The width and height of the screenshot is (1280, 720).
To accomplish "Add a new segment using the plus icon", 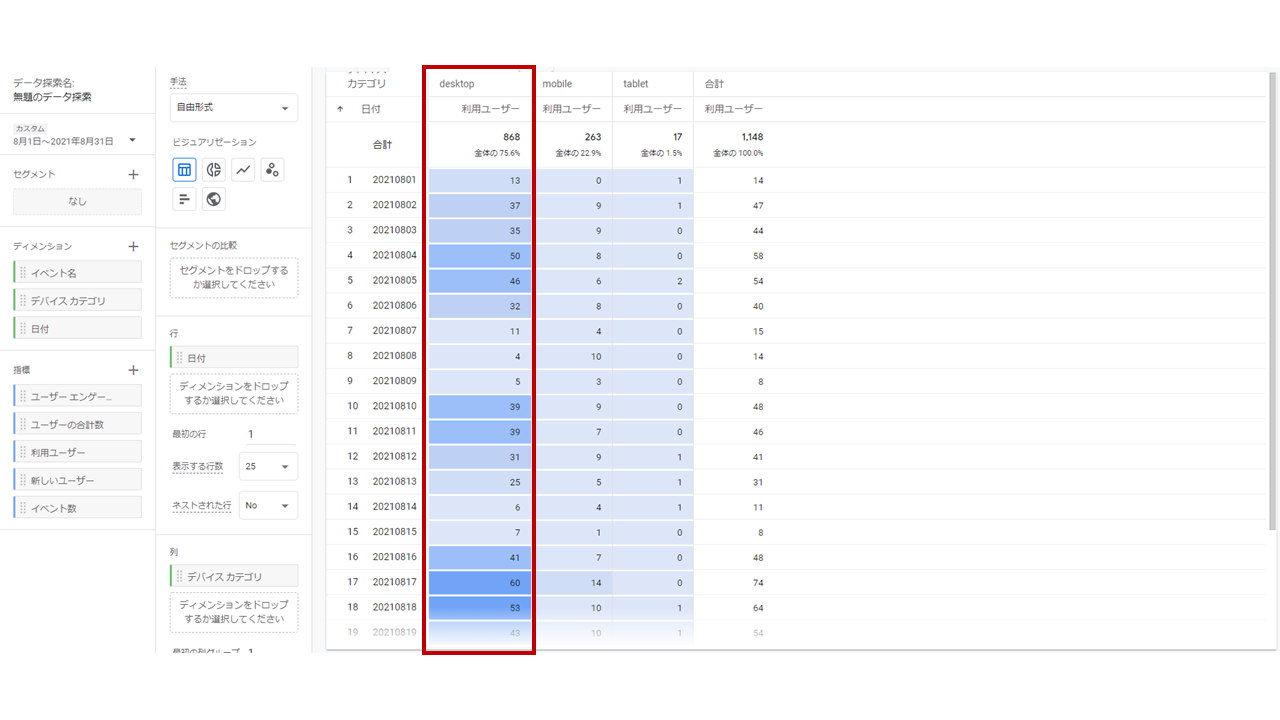I will tap(132, 173).
